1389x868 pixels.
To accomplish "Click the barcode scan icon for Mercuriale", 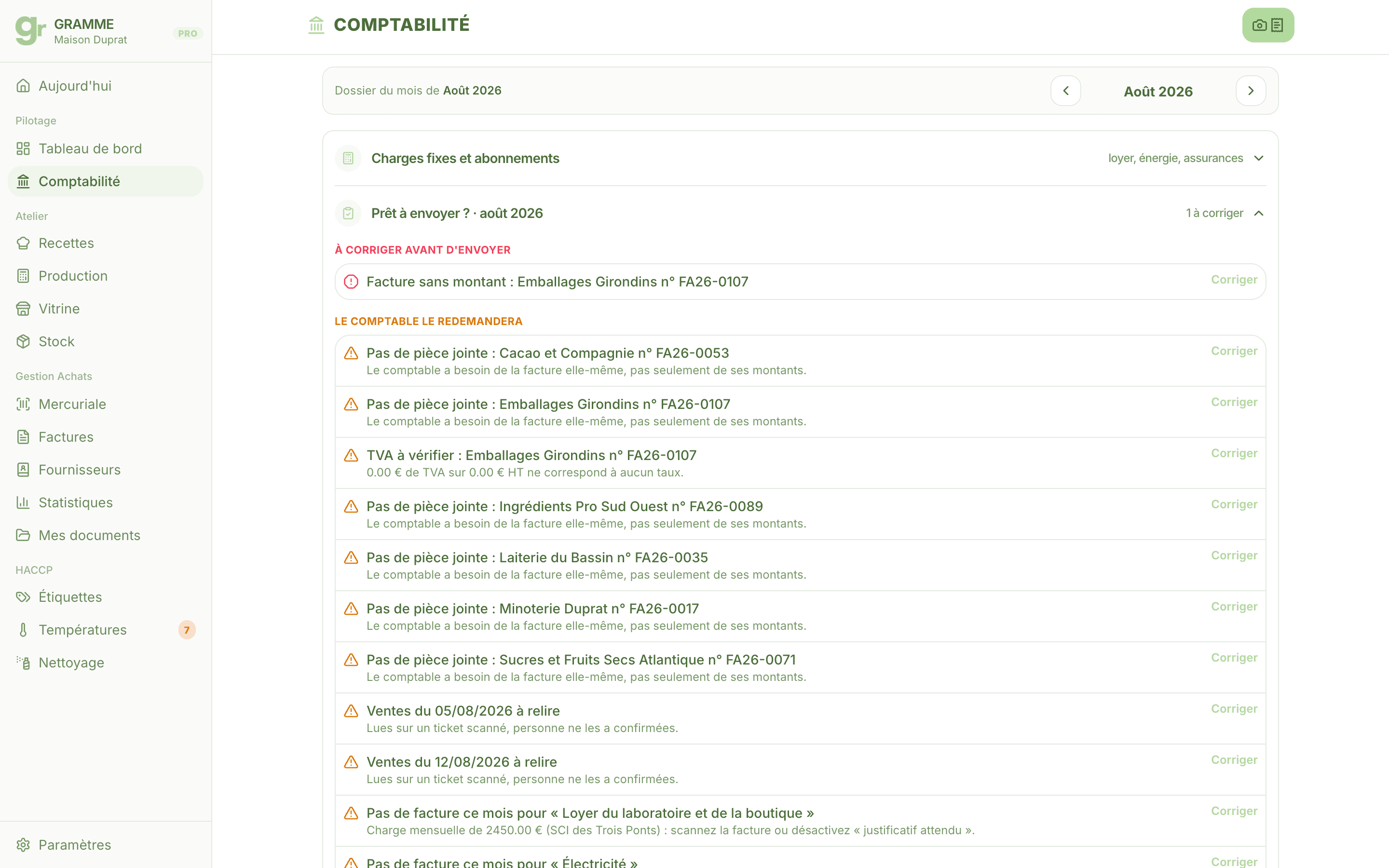I will pyautogui.click(x=23, y=404).
